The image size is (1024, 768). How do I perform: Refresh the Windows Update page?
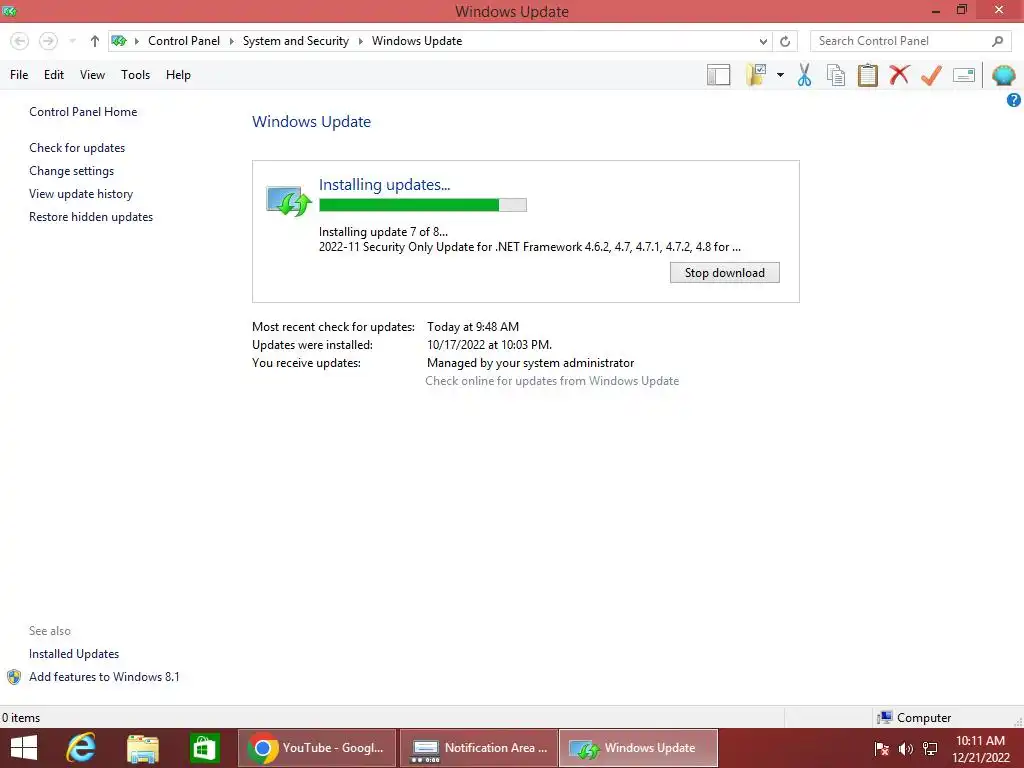click(785, 41)
